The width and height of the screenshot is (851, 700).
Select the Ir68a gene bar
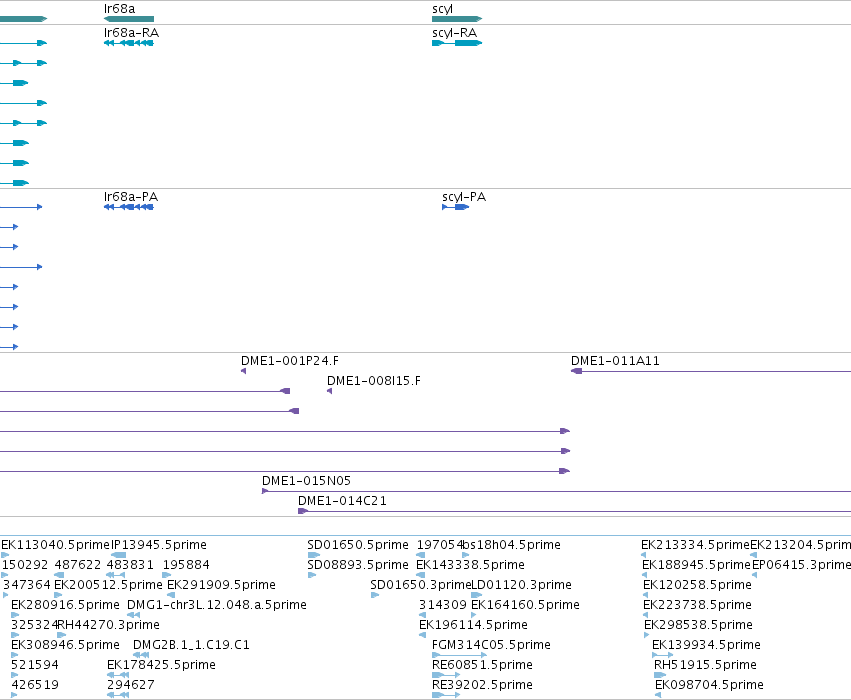[x=129, y=19]
